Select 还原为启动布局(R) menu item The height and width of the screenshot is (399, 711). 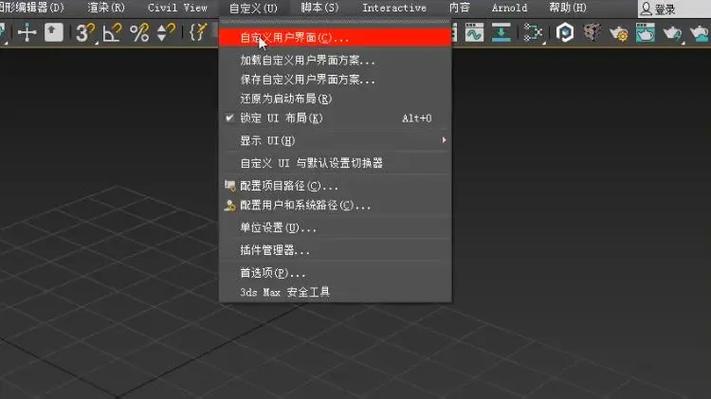point(335,99)
